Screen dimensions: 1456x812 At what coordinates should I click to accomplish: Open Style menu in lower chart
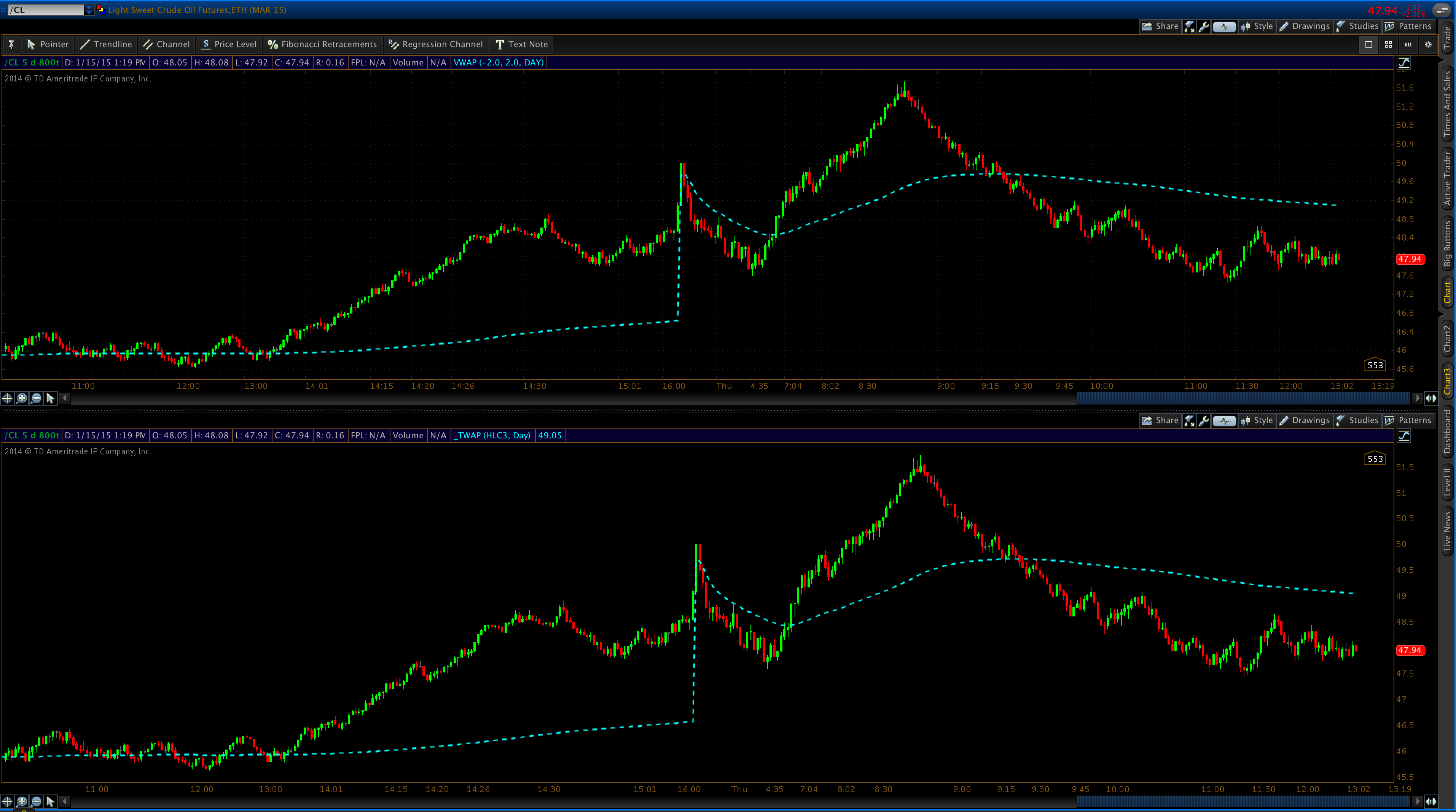[1257, 420]
